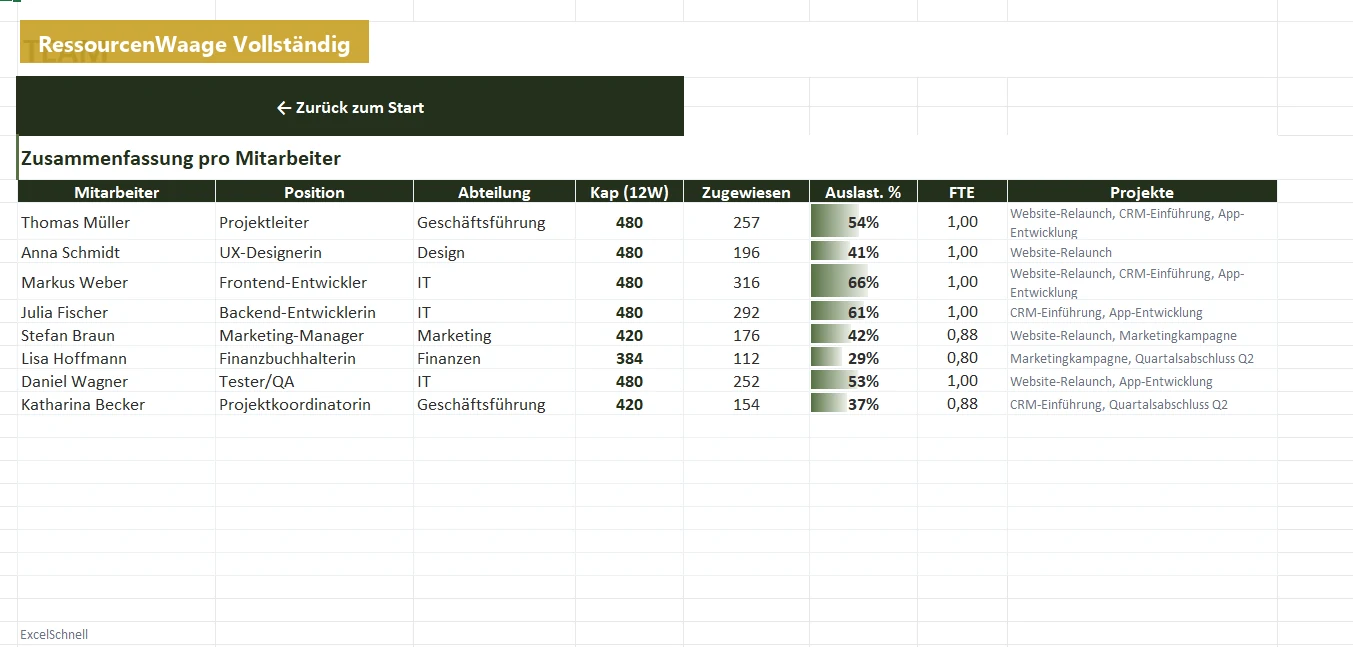
Task: Click the 'ExcelSchnell' footer text
Action: click(x=54, y=634)
